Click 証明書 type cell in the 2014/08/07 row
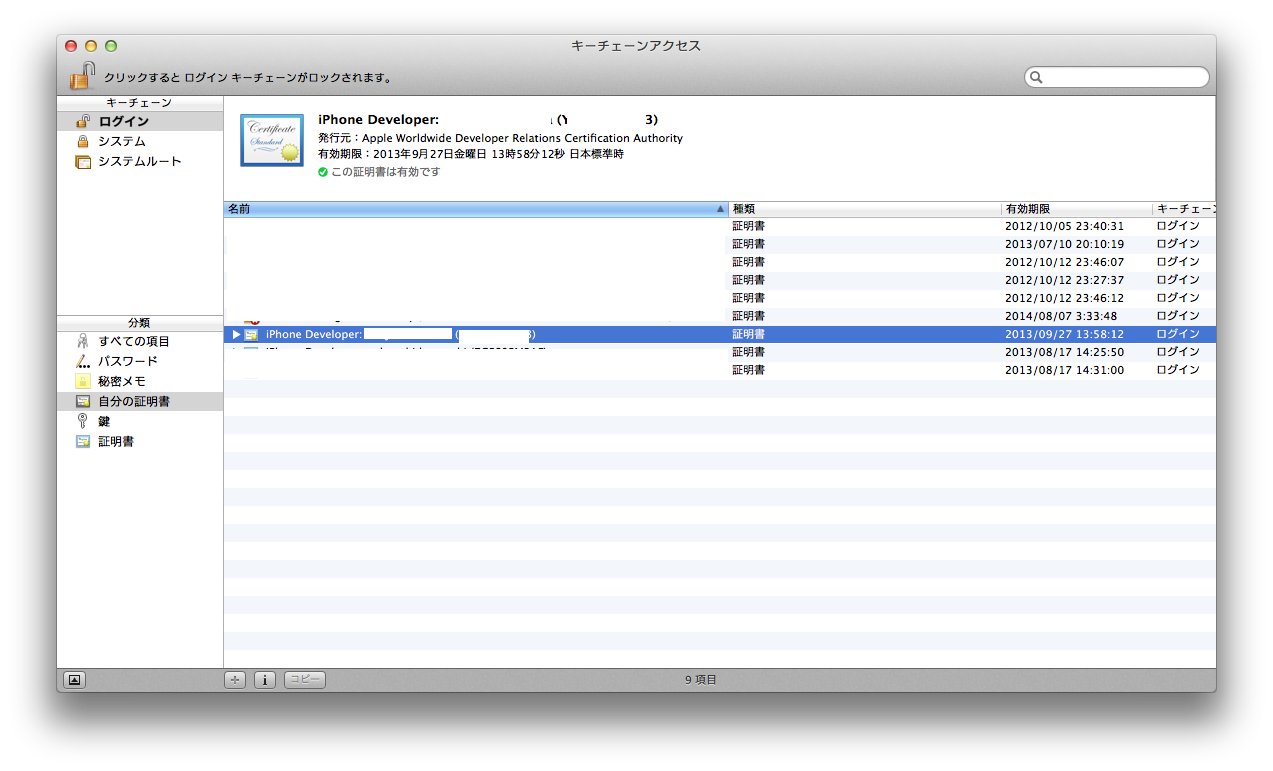Viewport: 1273px width, 771px height. pyautogui.click(x=749, y=316)
